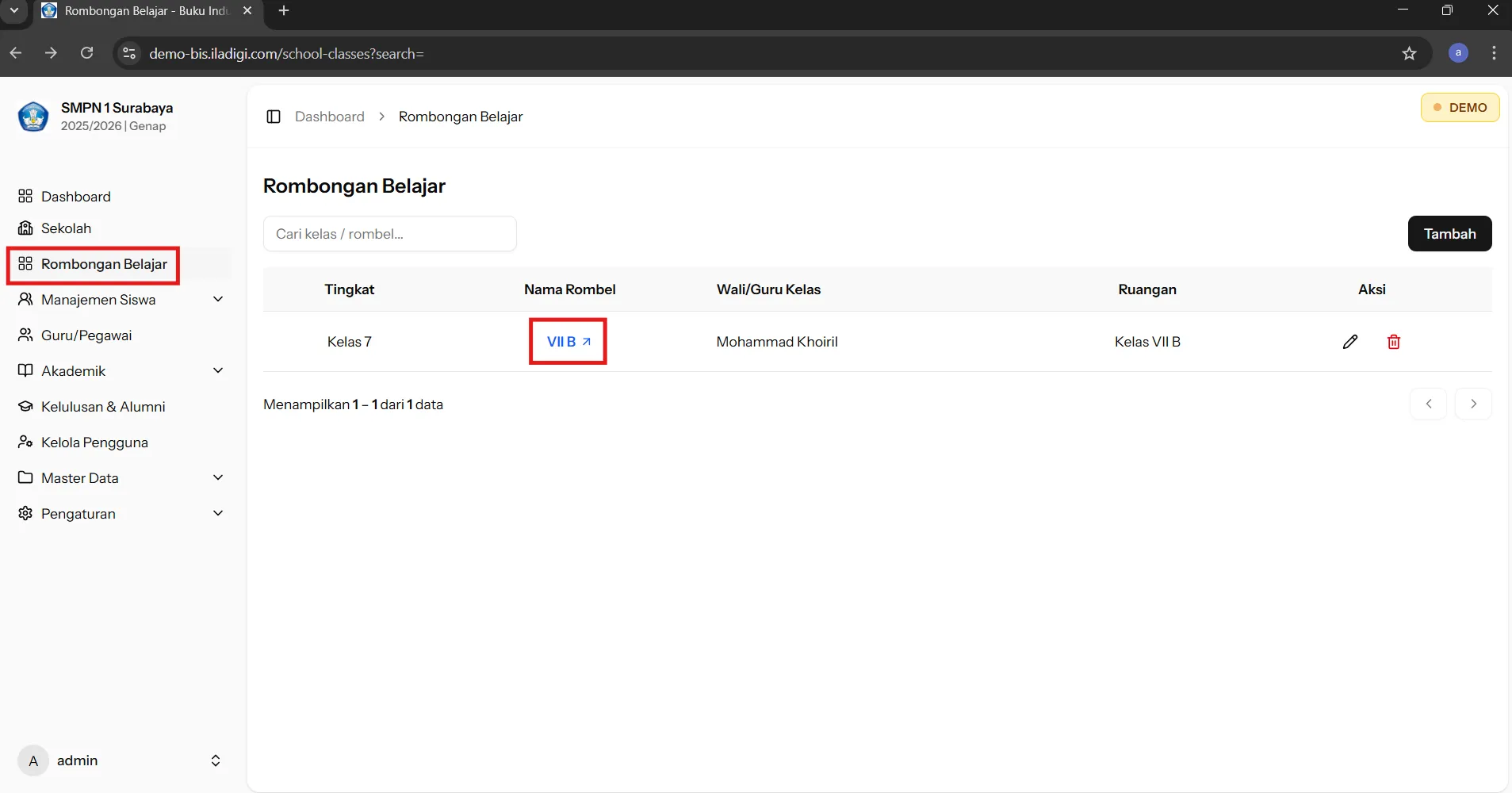Expand the Pengaturan chevron

point(218,513)
